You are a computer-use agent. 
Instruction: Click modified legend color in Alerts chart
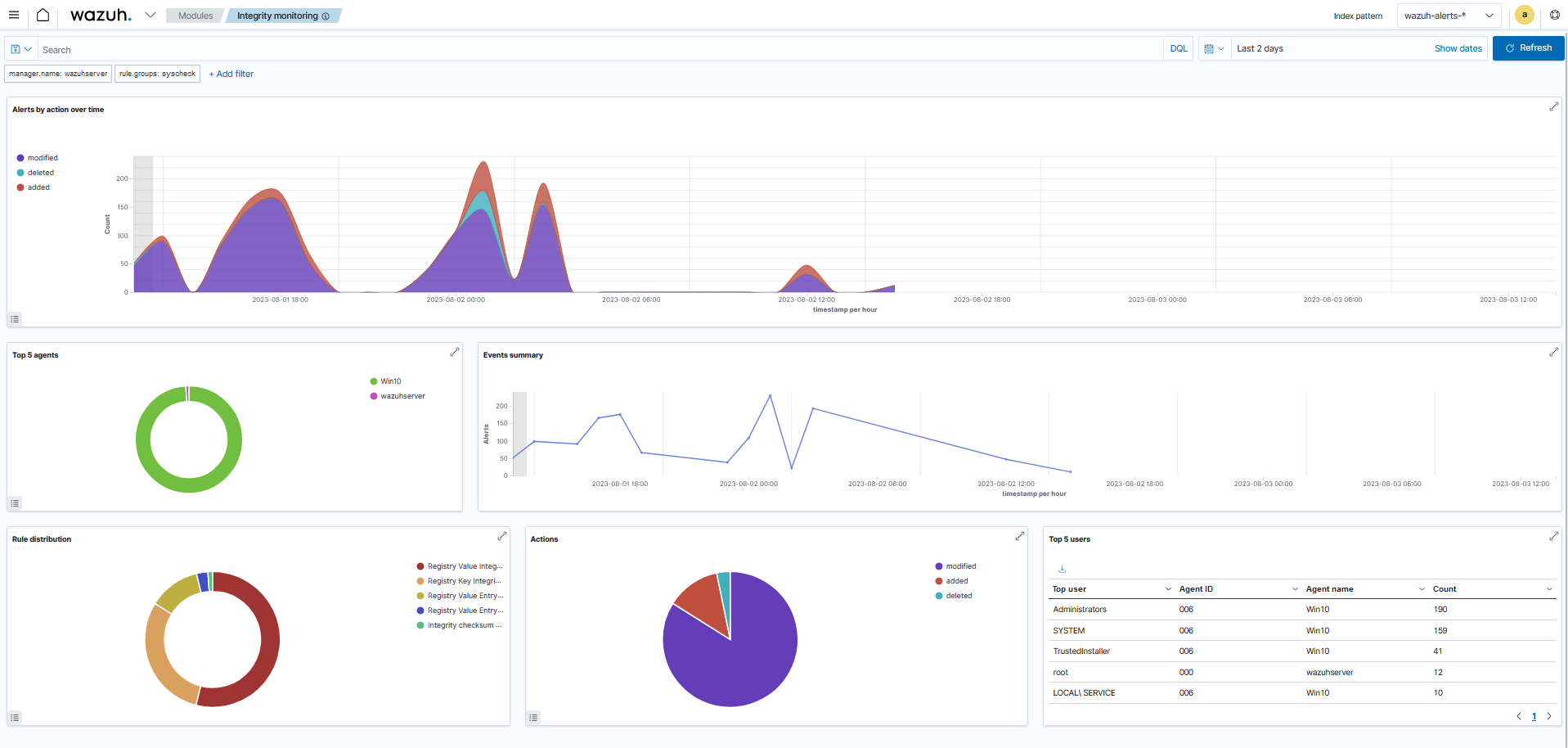click(20, 158)
